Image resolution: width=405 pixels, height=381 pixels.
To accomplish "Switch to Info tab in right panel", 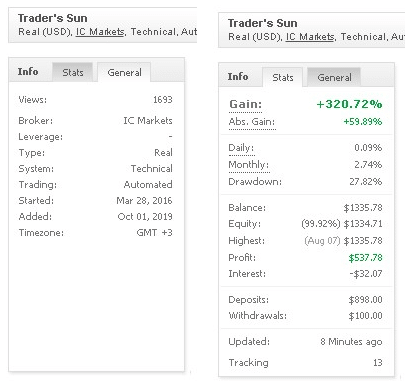I will click(x=238, y=76).
